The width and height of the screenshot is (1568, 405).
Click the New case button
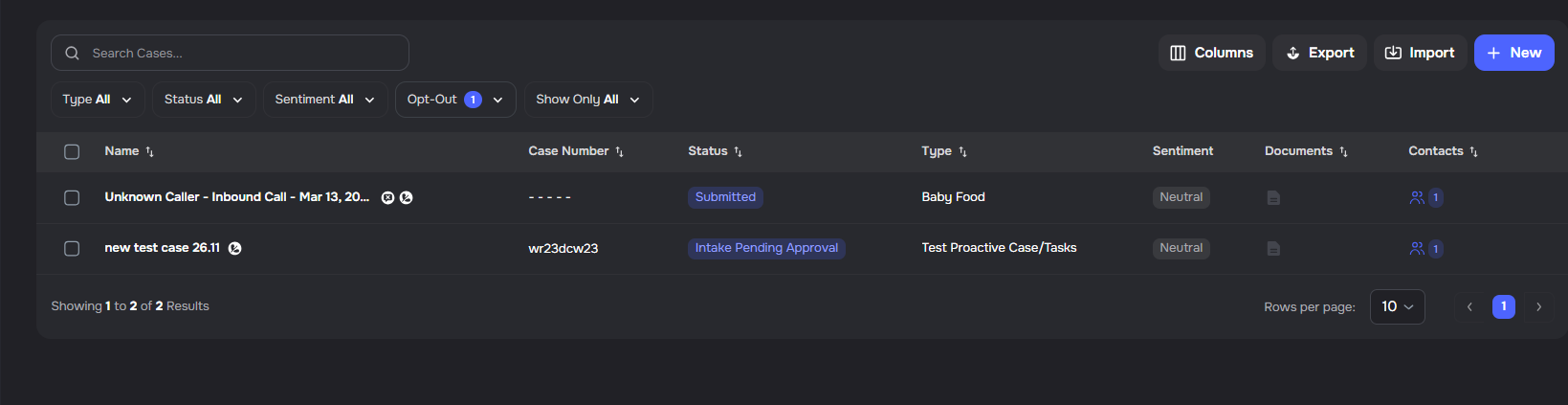click(x=1513, y=53)
